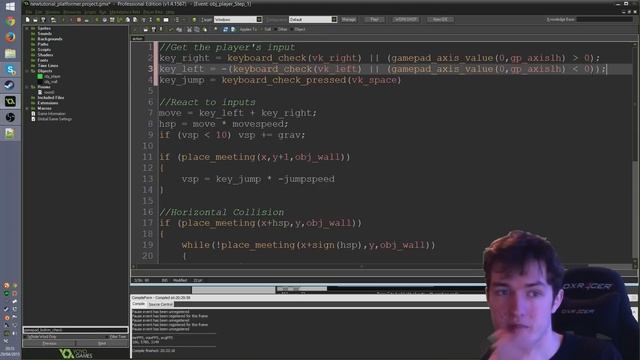The width and height of the screenshot is (640, 360).
Task: Confirm code with the green checkmark icon
Action: tap(135, 29)
